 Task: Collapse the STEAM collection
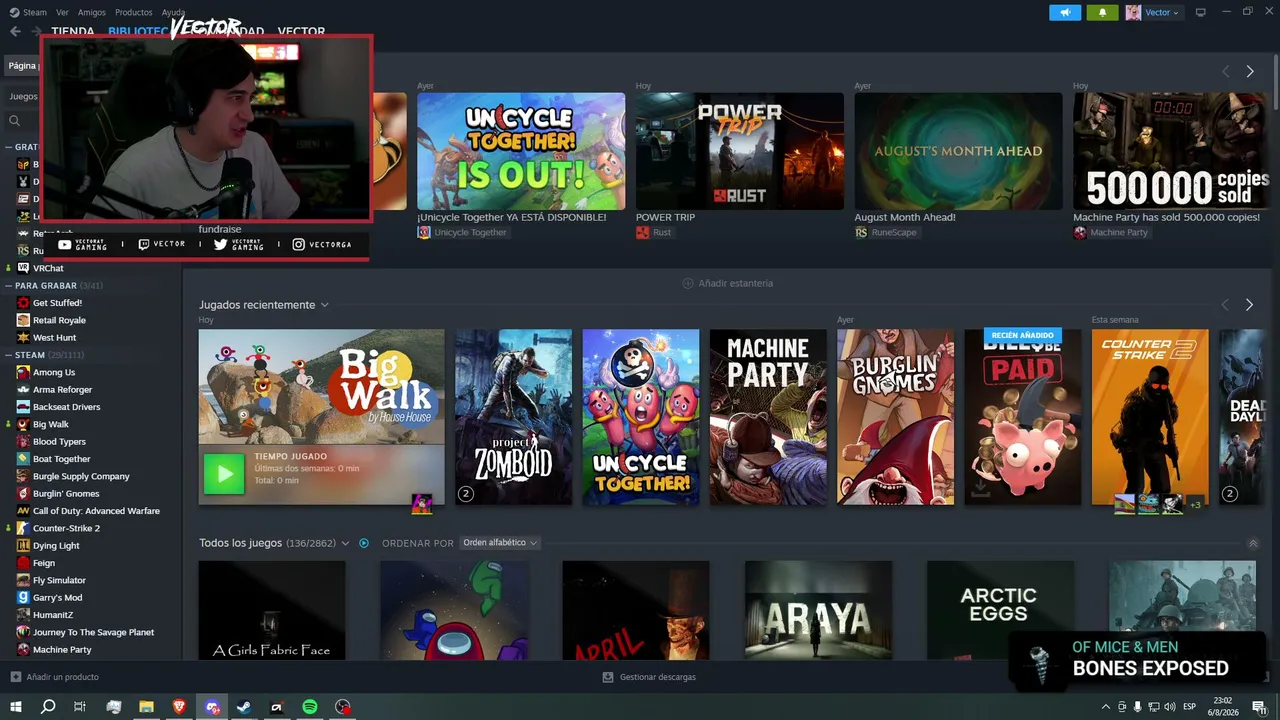point(8,355)
